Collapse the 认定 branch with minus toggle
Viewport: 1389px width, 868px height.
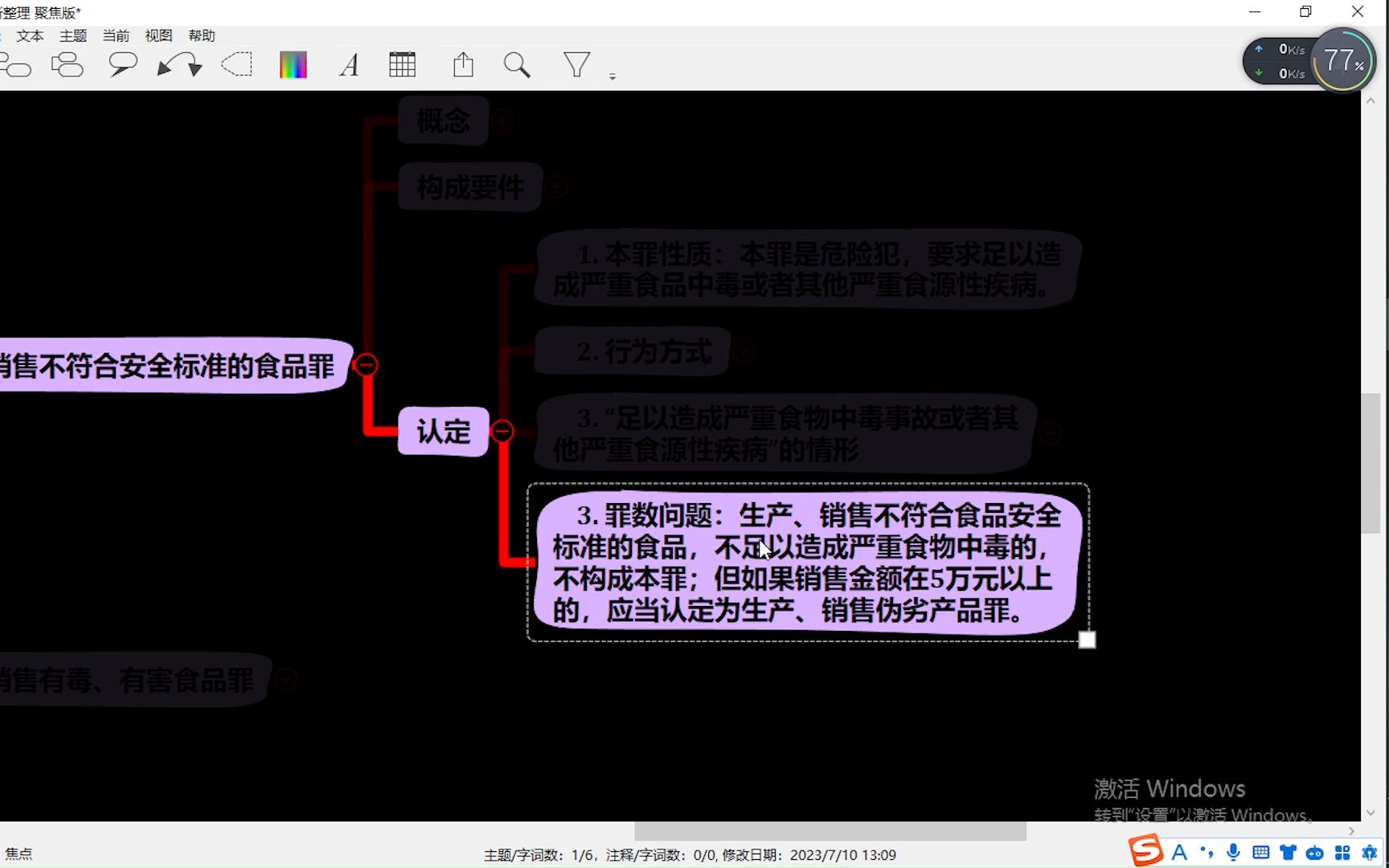click(502, 432)
